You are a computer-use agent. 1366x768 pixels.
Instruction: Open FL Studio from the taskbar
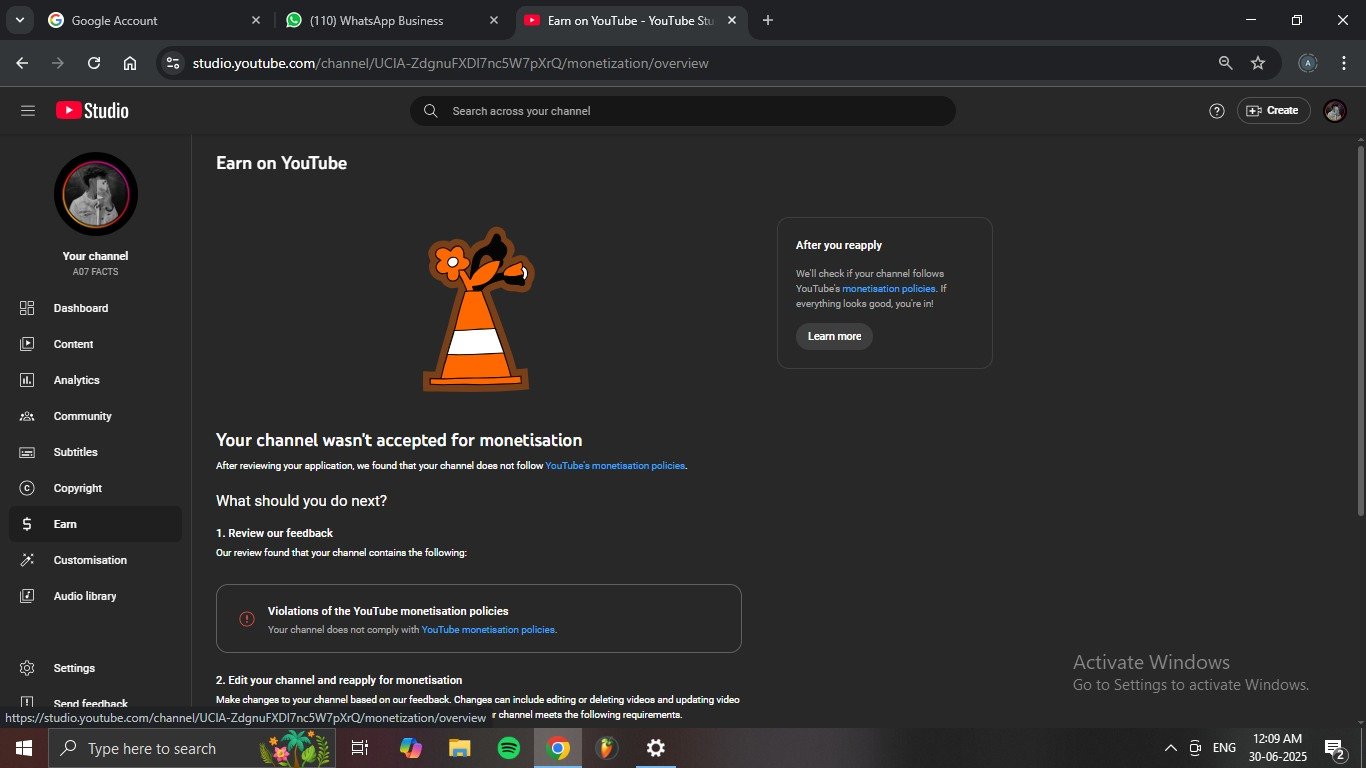[606, 748]
